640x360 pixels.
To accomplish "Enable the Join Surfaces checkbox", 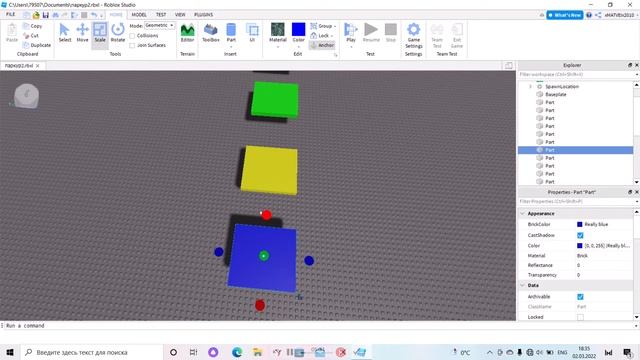I will (132, 45).
